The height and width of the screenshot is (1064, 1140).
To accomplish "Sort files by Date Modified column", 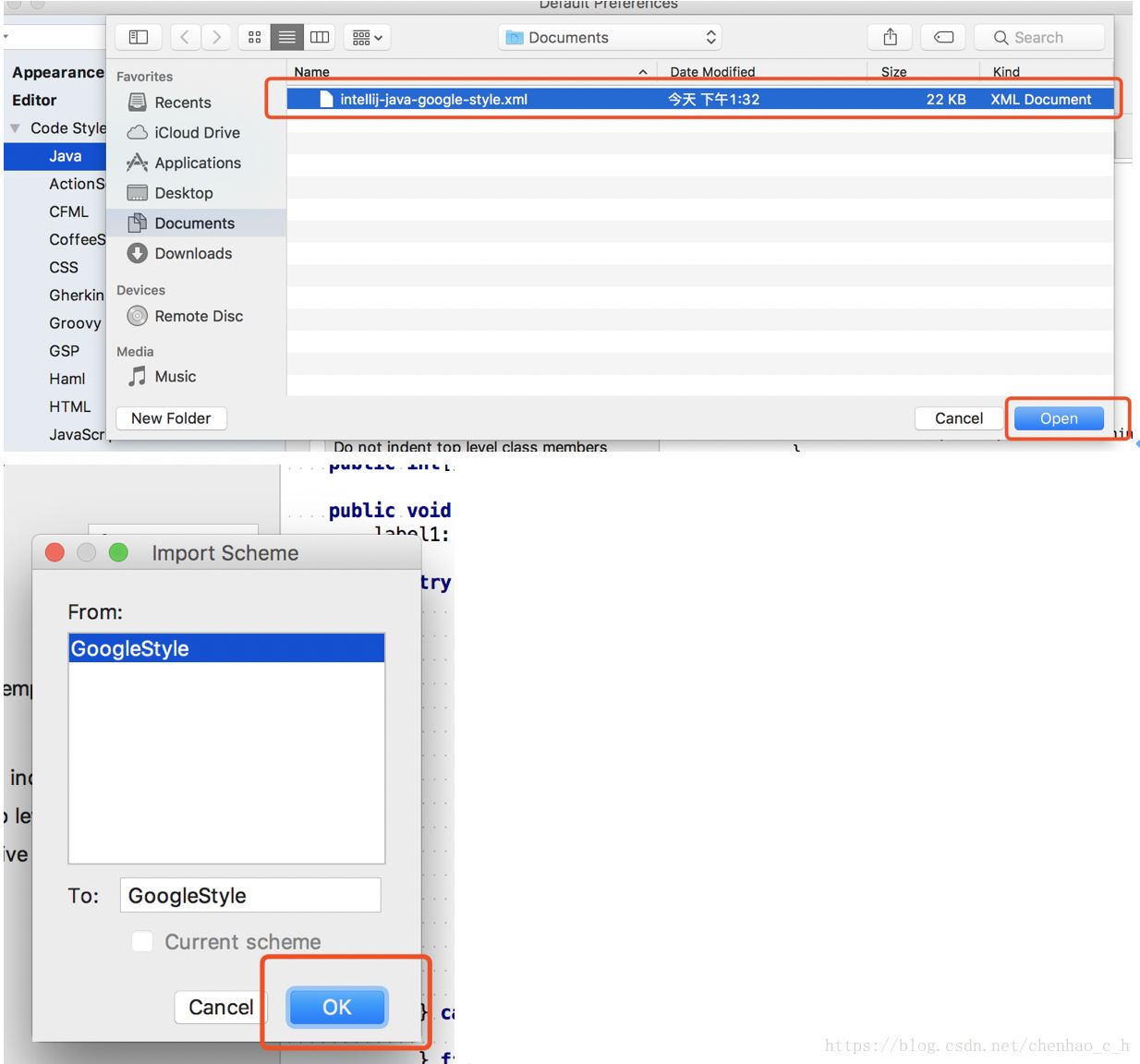I will click(712, 72).
